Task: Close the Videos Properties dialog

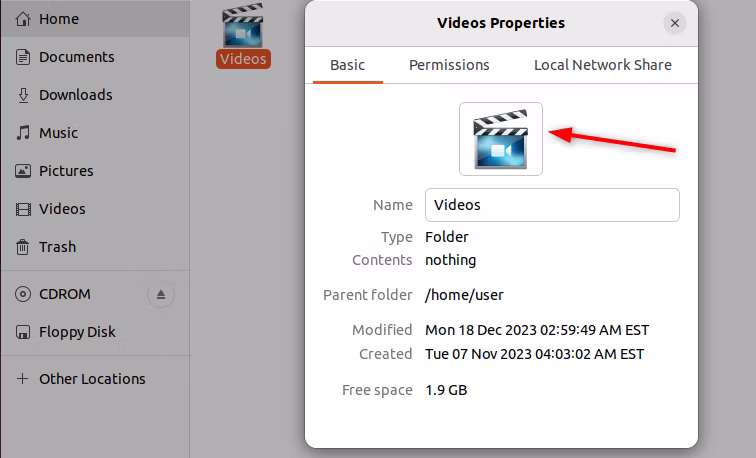Action: coord(675,23)
